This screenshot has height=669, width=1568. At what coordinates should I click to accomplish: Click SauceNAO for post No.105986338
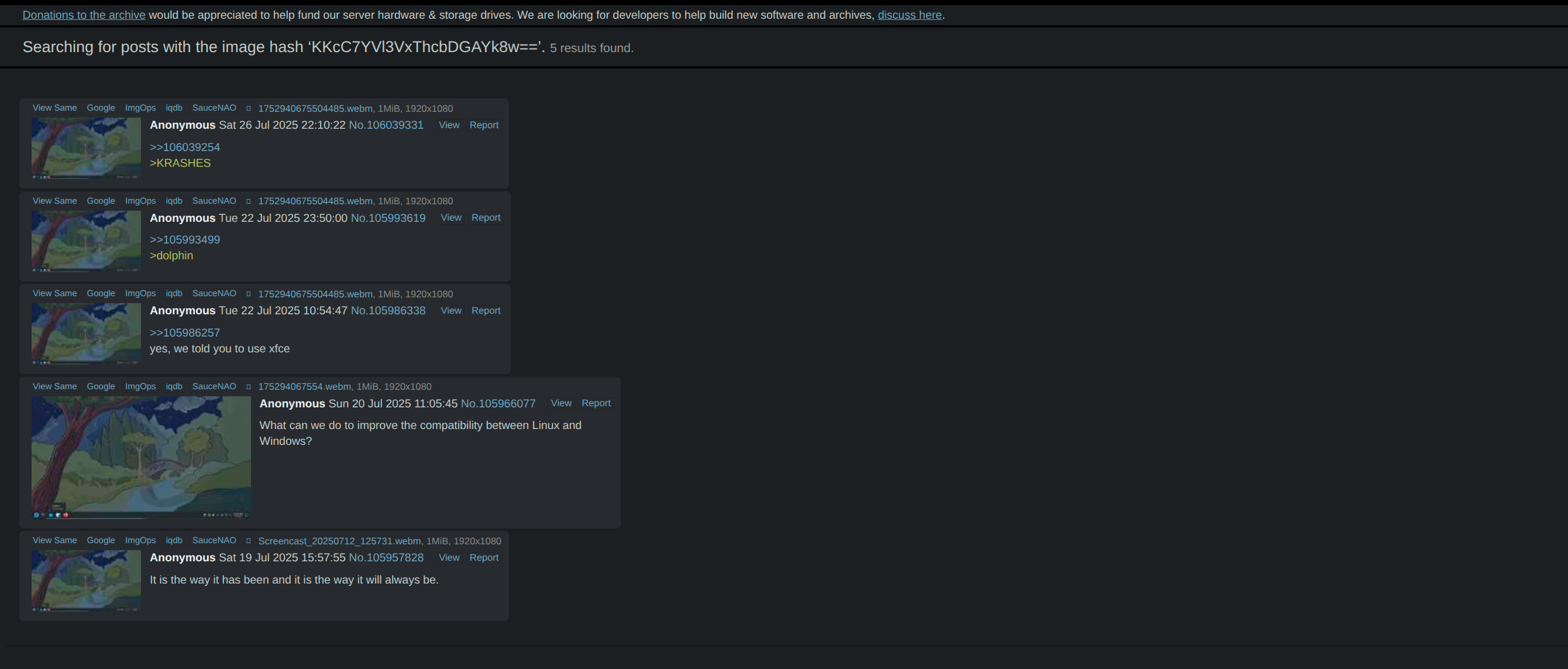point(214,293)
